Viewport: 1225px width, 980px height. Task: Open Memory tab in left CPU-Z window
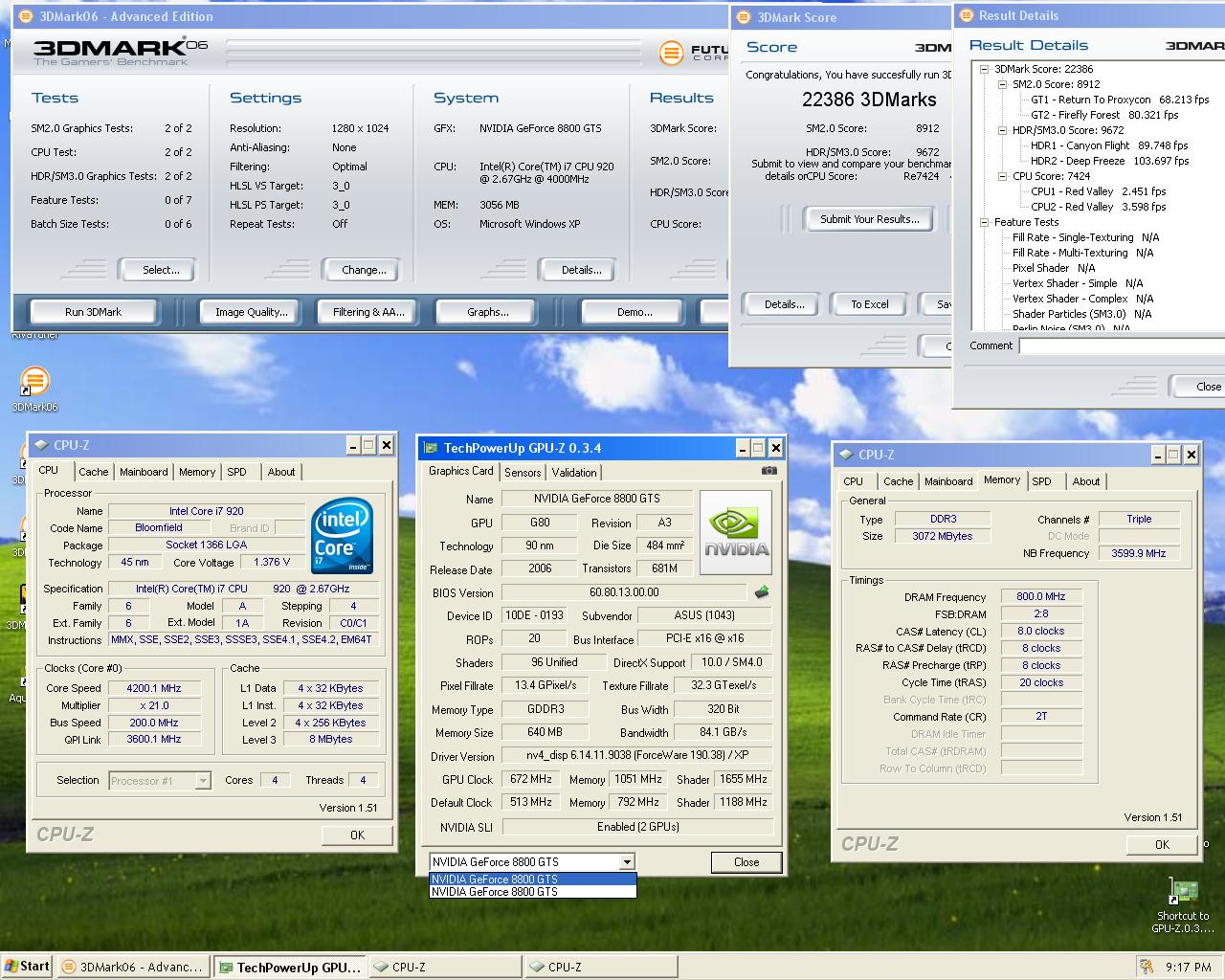coord(197,472)
